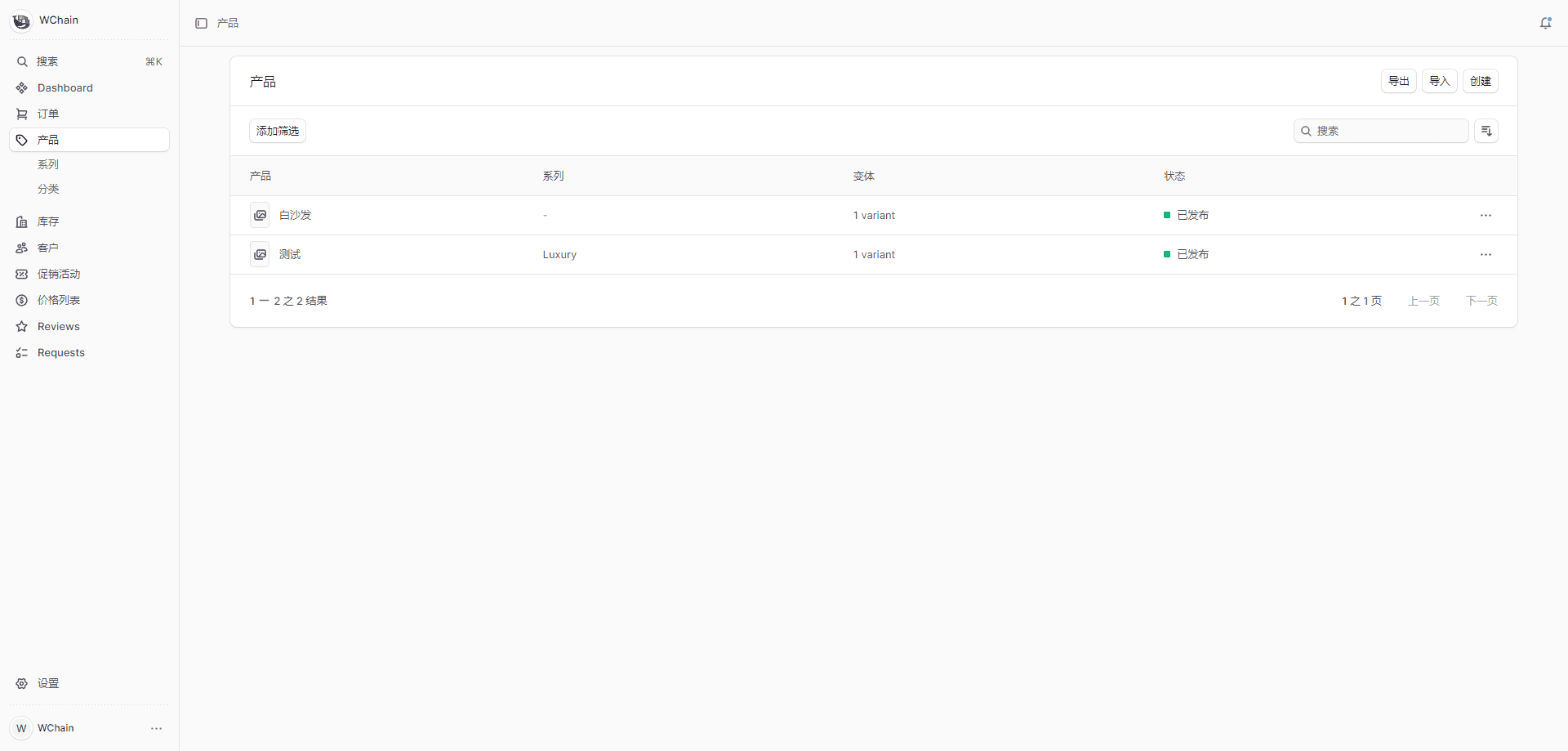
Task: Open the notifications bell icon
Action: (1545, 24)
